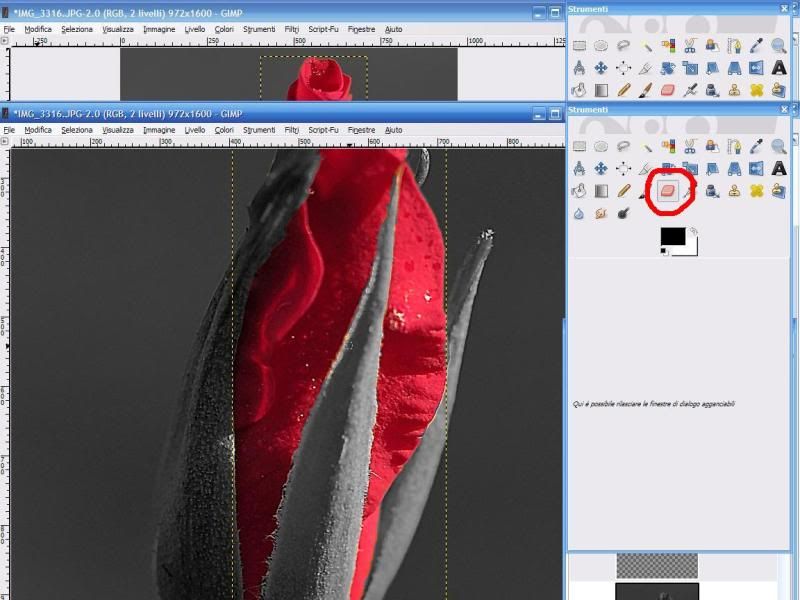800x600 pixels.
Task: Open Finestre menu in the front image window
Action: click(361, 130)
